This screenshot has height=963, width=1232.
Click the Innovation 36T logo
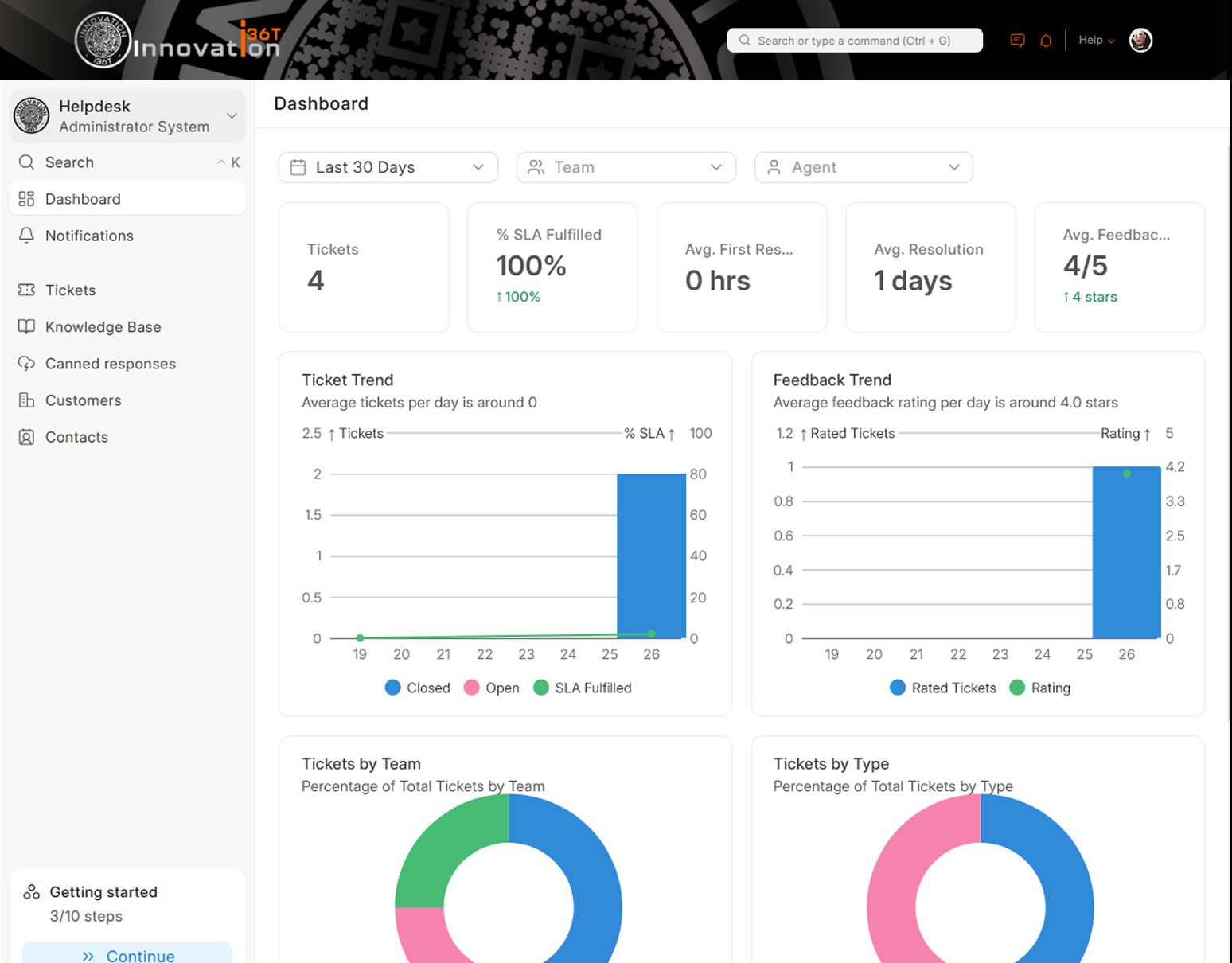pos(178,41)
